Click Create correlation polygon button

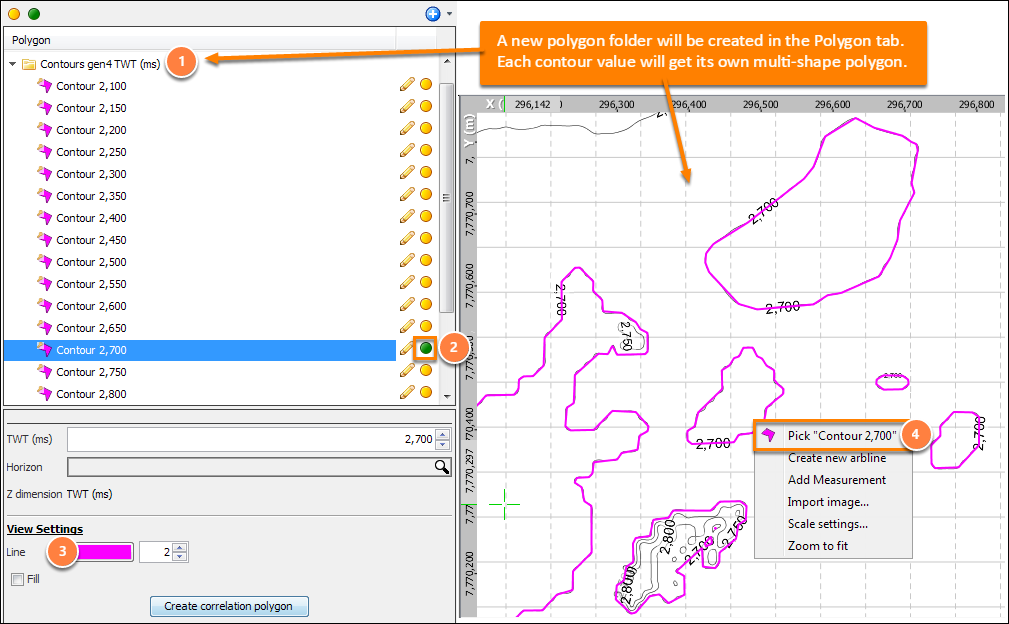coord(229,606)
